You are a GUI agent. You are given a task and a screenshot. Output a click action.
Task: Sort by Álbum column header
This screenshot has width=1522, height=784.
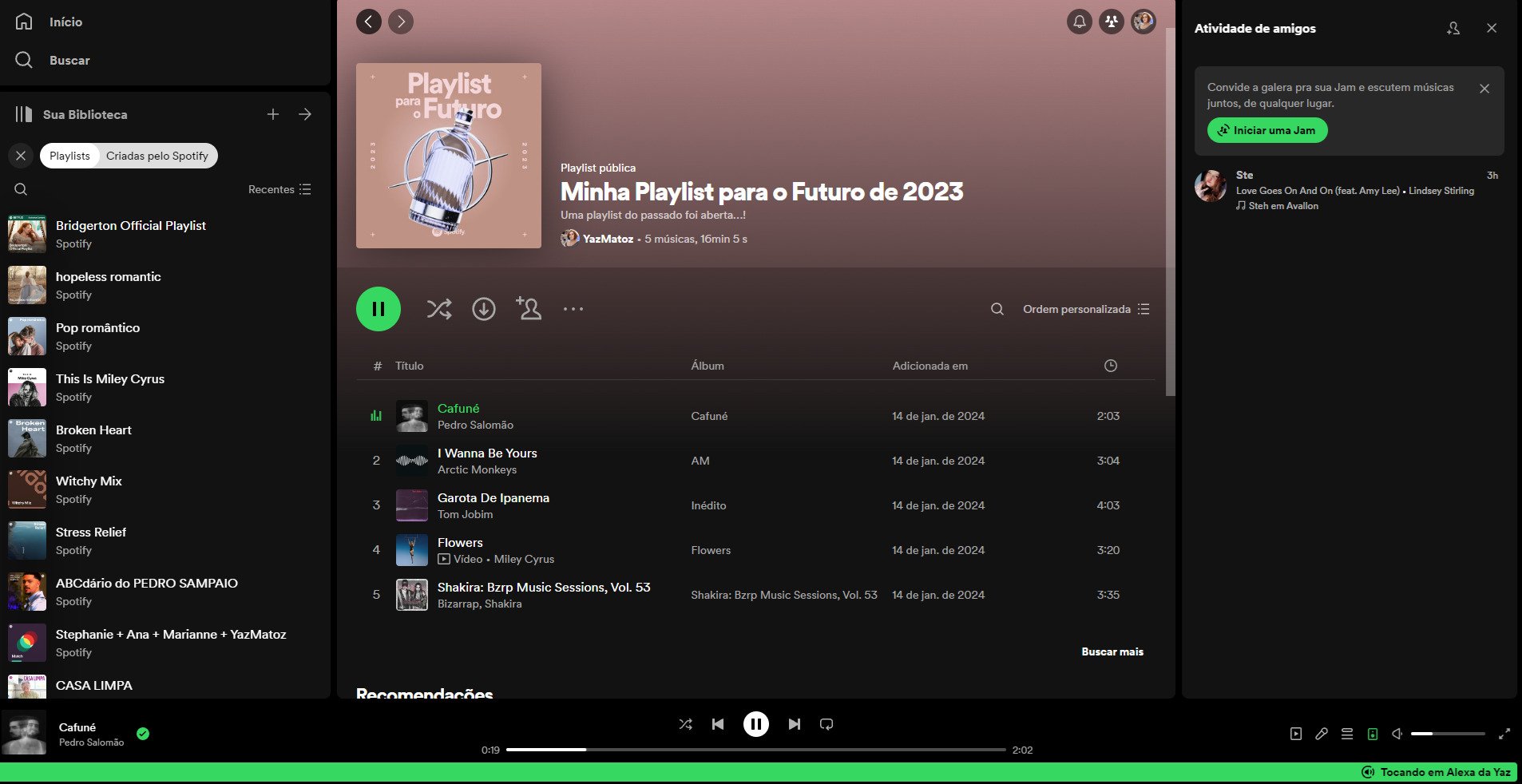coord(707,366)
